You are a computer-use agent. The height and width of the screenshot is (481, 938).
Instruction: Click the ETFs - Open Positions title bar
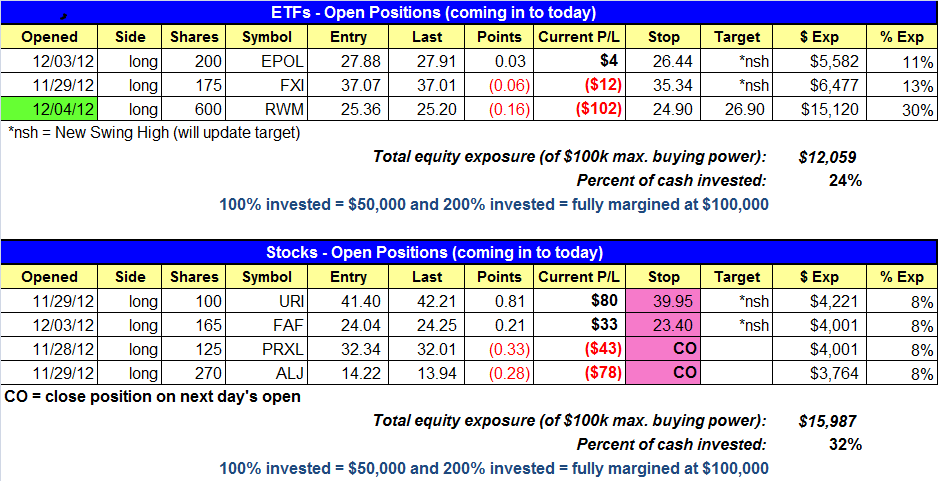click(x=468, y=12)
